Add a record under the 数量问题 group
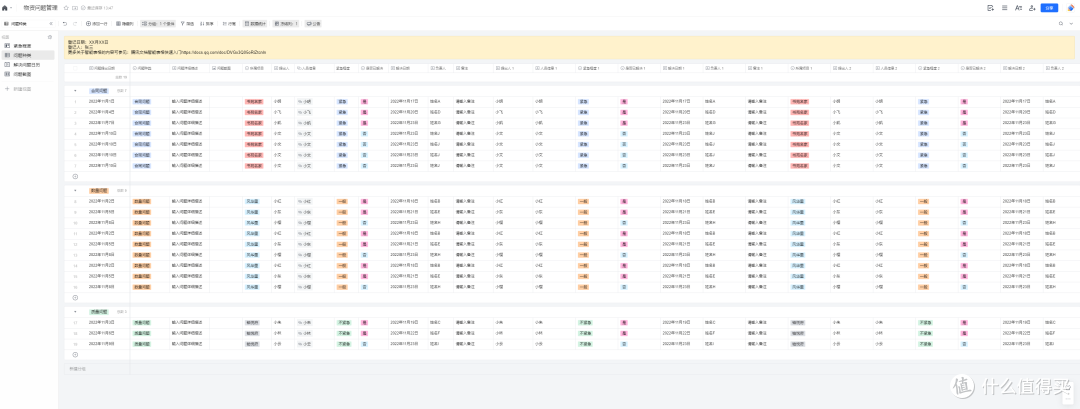Screen dimensions: 1080x409 (x=76, y=297)
